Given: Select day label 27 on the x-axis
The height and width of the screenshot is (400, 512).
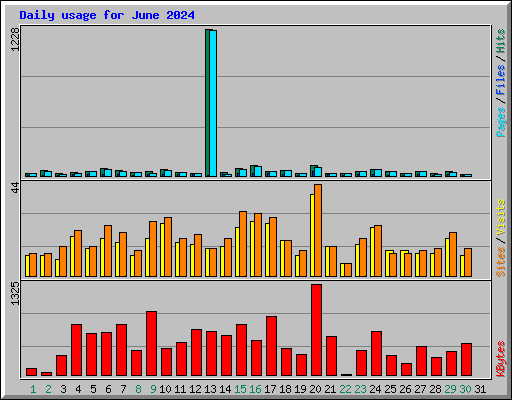Looking at the screenshot, I should [x=420, y=389].
